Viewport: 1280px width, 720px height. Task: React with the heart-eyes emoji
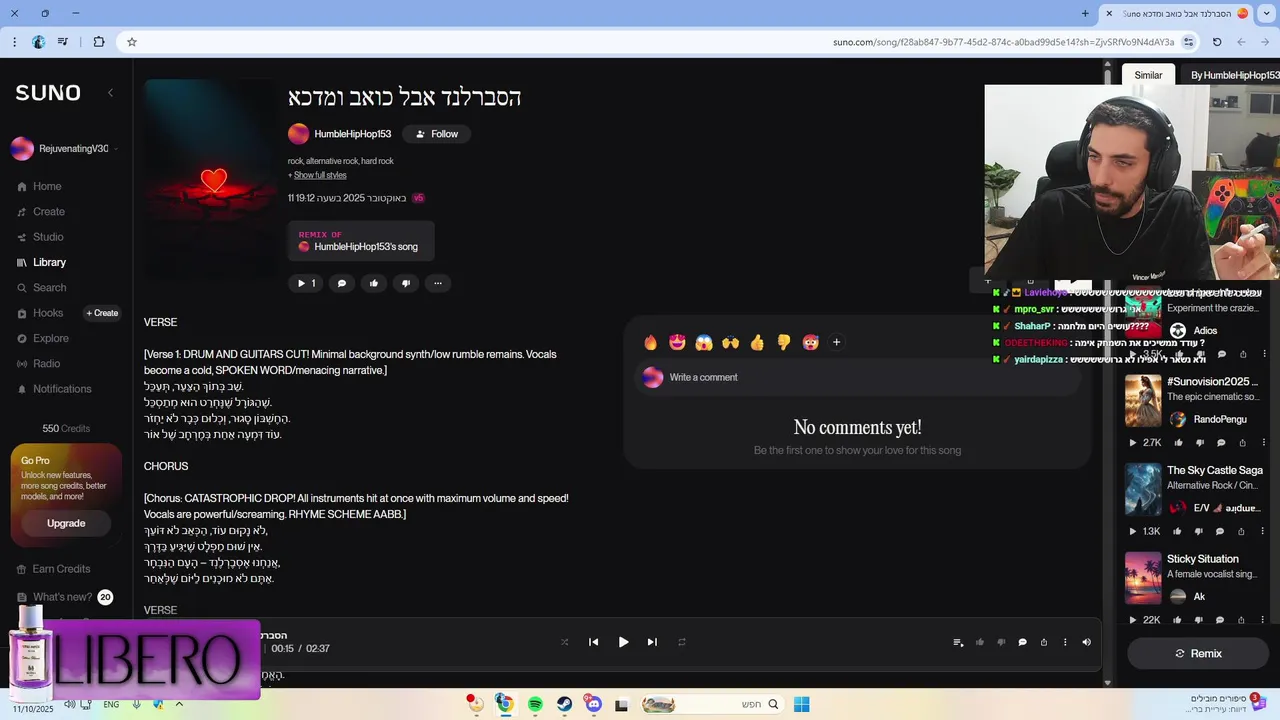point(677,342)
